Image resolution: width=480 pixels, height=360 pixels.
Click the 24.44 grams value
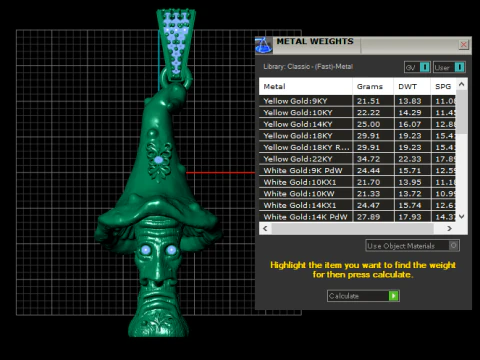click(368, 171)
